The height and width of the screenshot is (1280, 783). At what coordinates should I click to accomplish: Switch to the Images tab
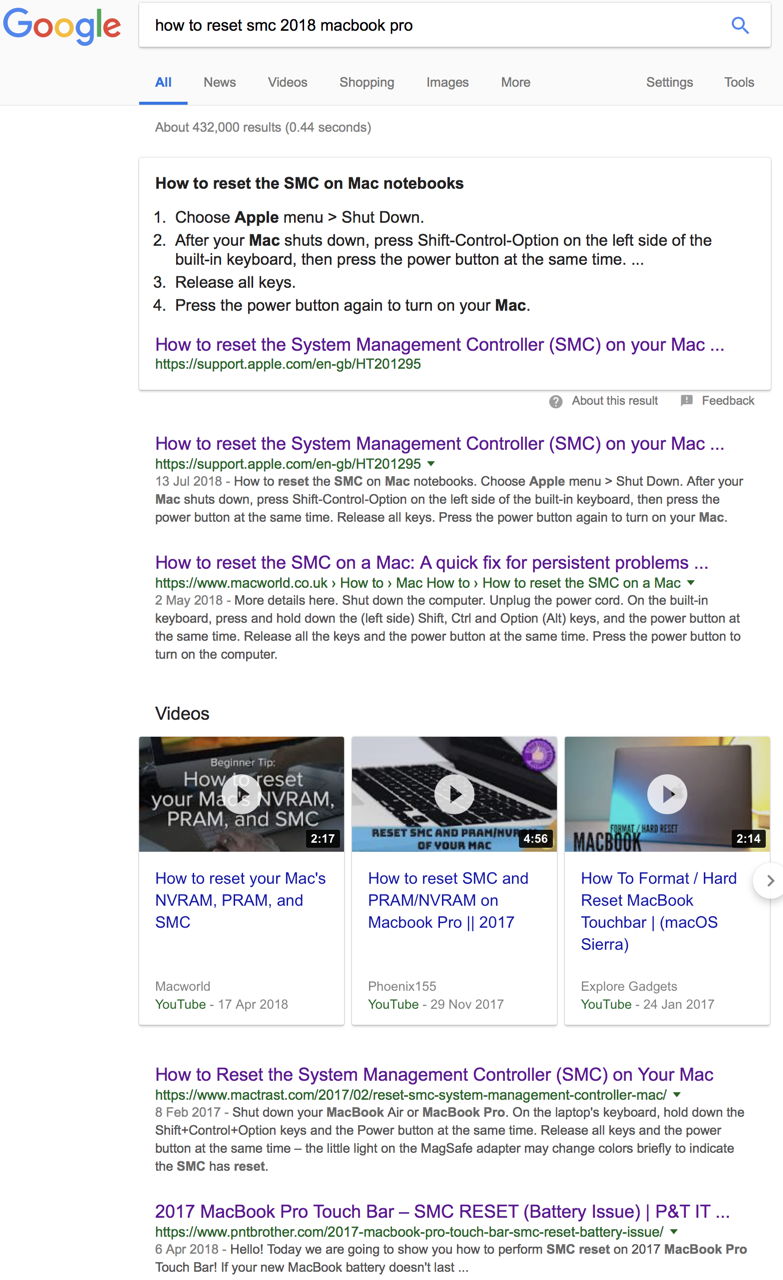tap(447, 82)
